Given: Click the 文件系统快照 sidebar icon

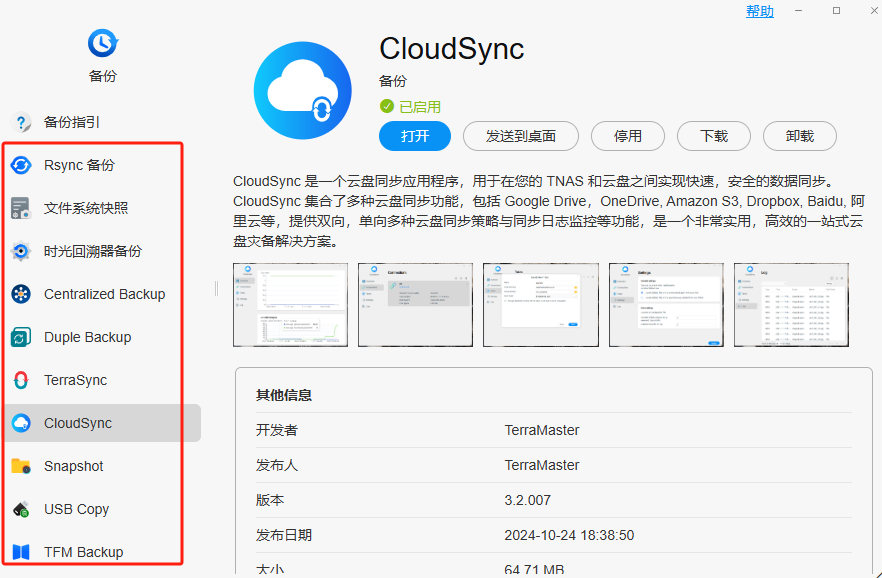Looking at the screenshot, I should (x=21, y=208).
